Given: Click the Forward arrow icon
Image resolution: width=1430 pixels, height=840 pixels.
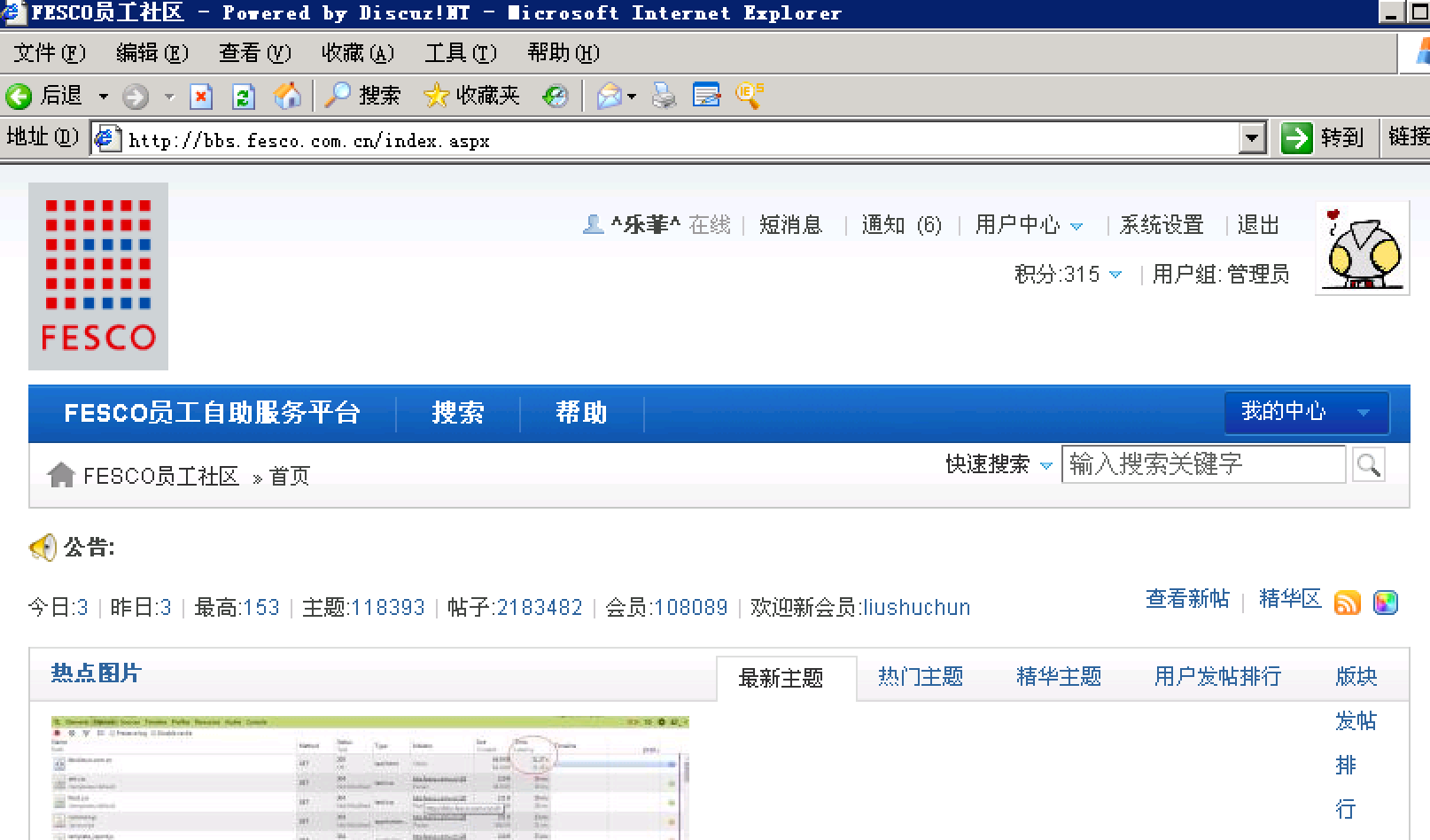Looking at the screenshot, I should pos(135,96).
